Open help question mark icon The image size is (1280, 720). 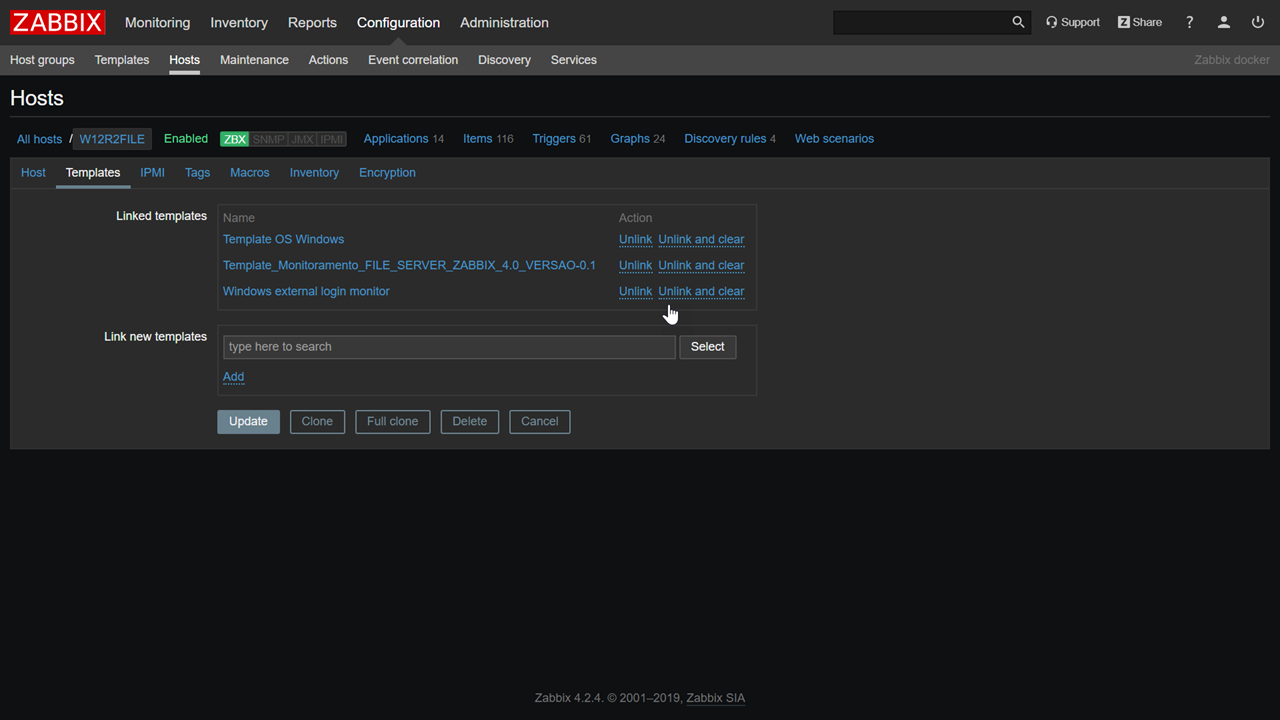coord(1189,22)
